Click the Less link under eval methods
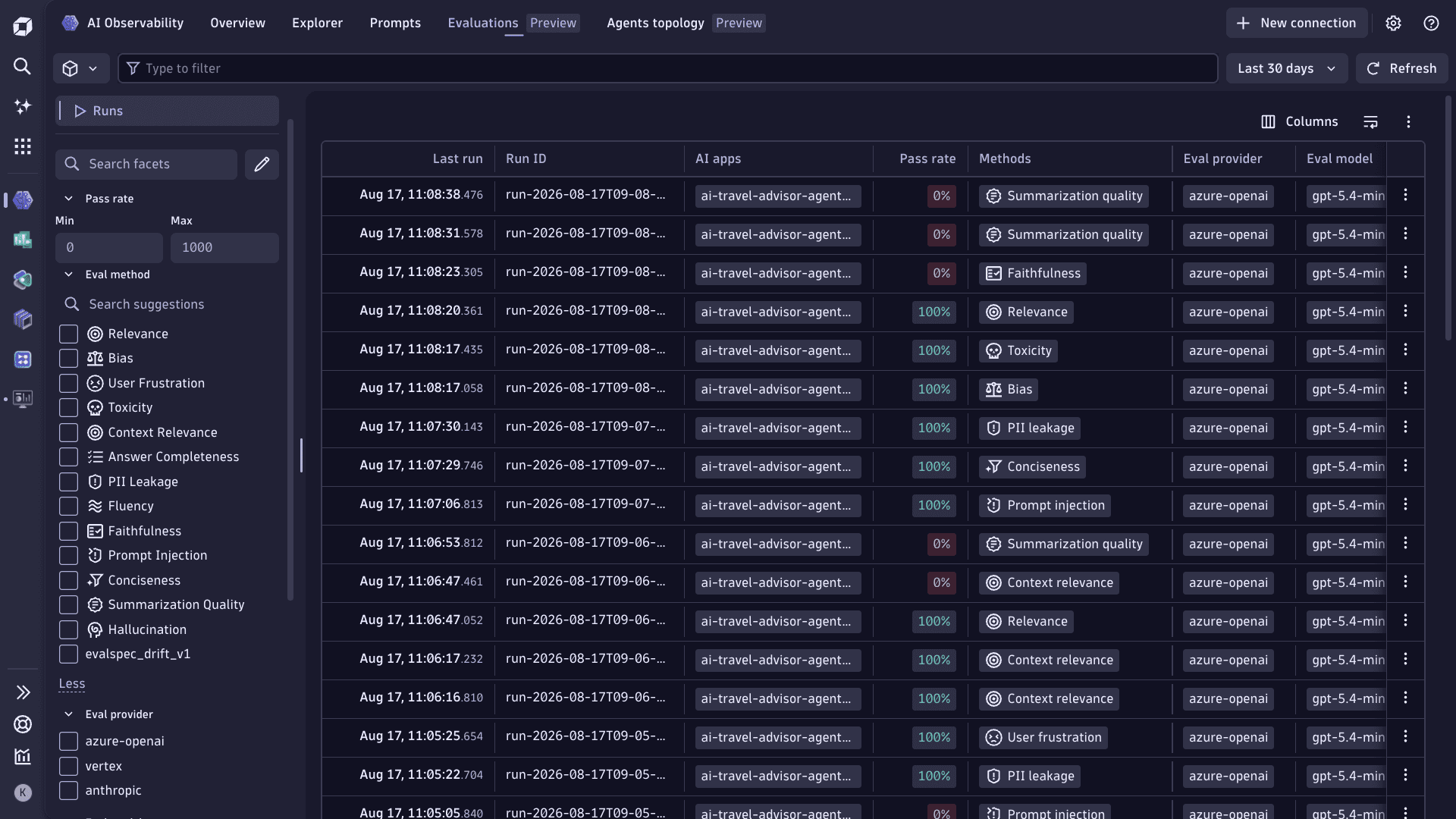1456x819 pixels. pyautogui.click(x=72, y=683)
